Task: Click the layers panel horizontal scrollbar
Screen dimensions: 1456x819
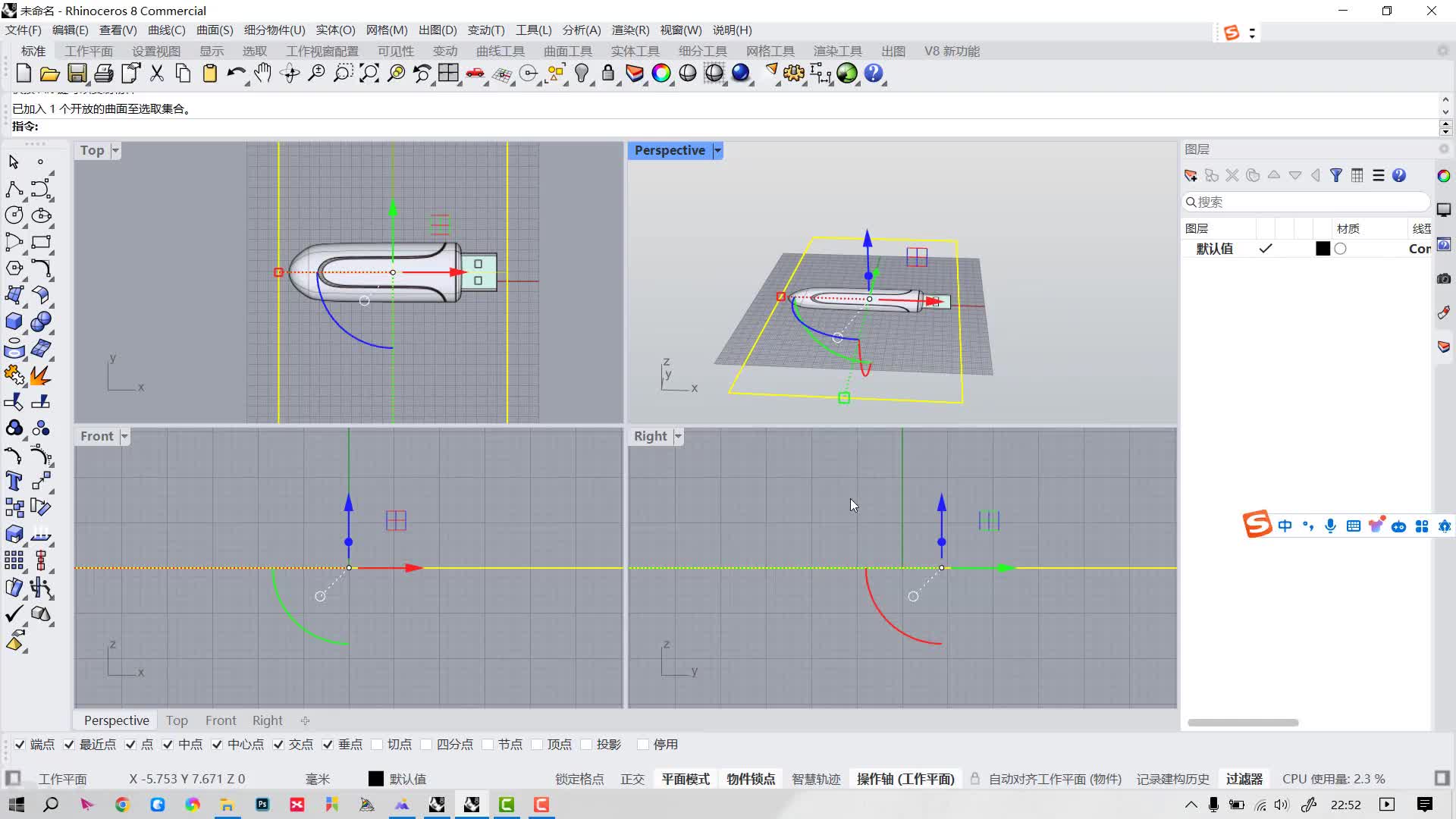Action: click(x=1243, y=723)
